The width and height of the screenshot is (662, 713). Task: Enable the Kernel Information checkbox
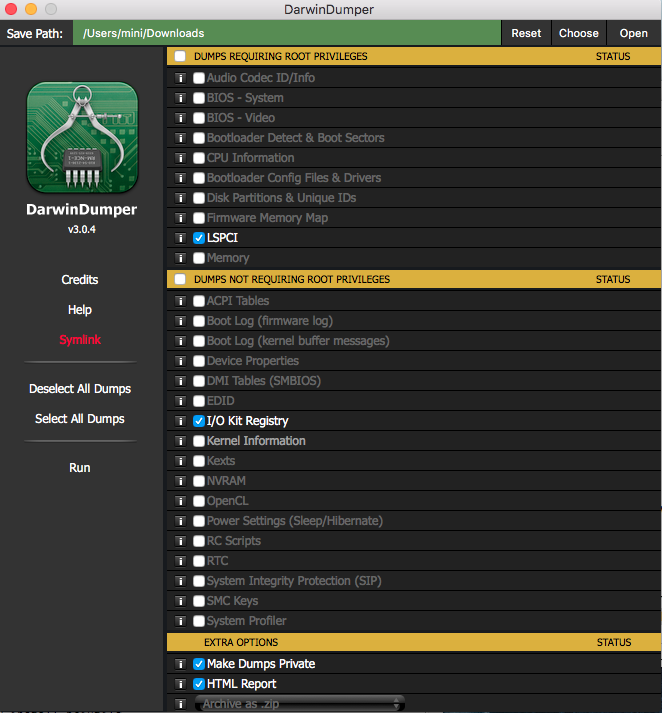(x=199, y=441)
